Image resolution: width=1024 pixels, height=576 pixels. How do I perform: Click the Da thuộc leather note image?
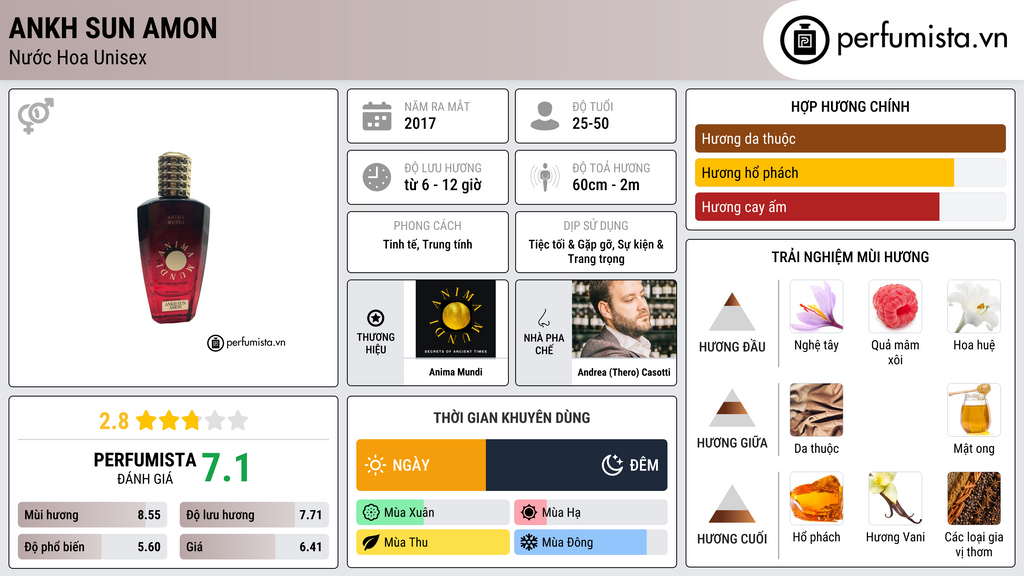(x=816, y=410)
